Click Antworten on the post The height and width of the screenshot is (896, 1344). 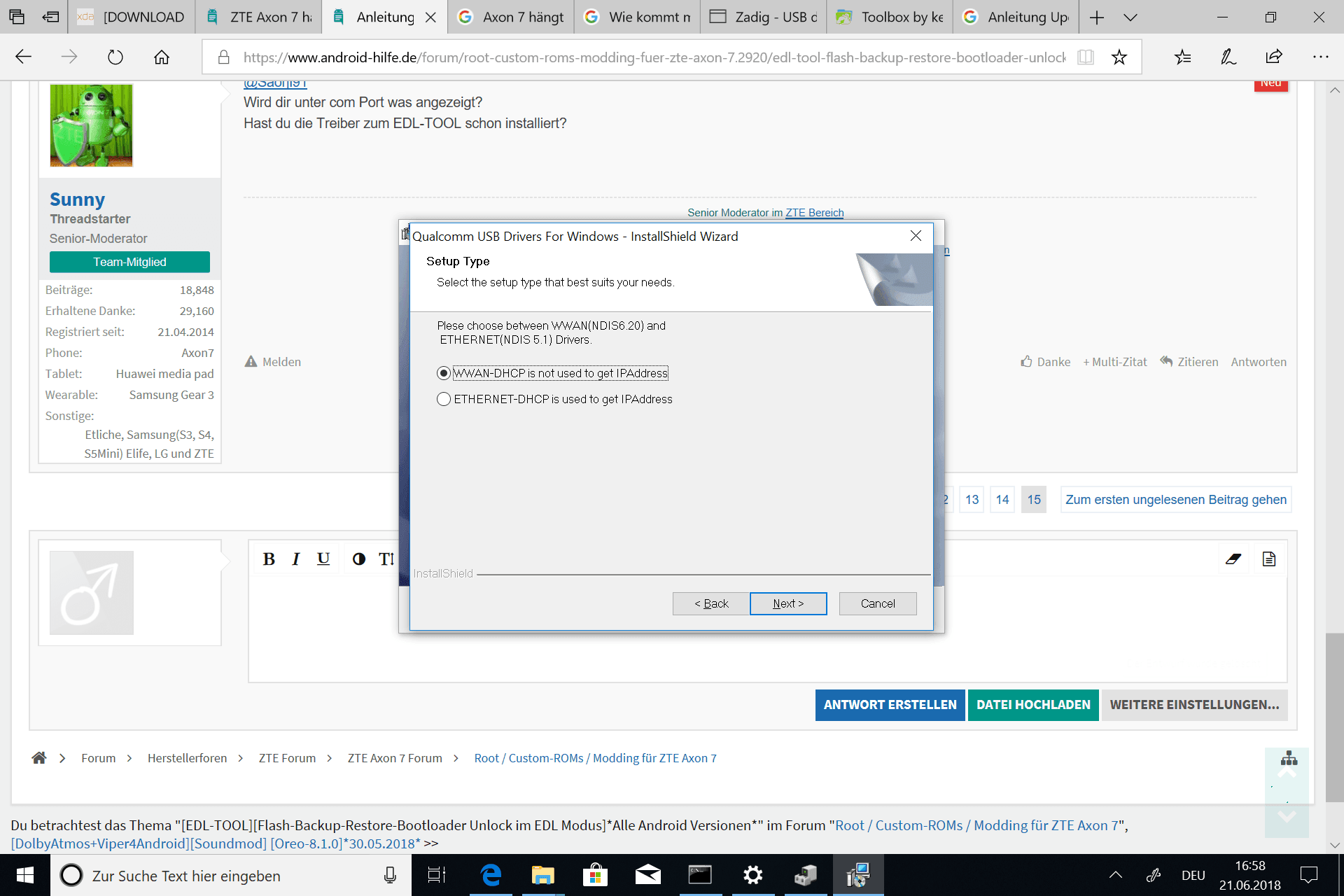[x=1259, y=362]
